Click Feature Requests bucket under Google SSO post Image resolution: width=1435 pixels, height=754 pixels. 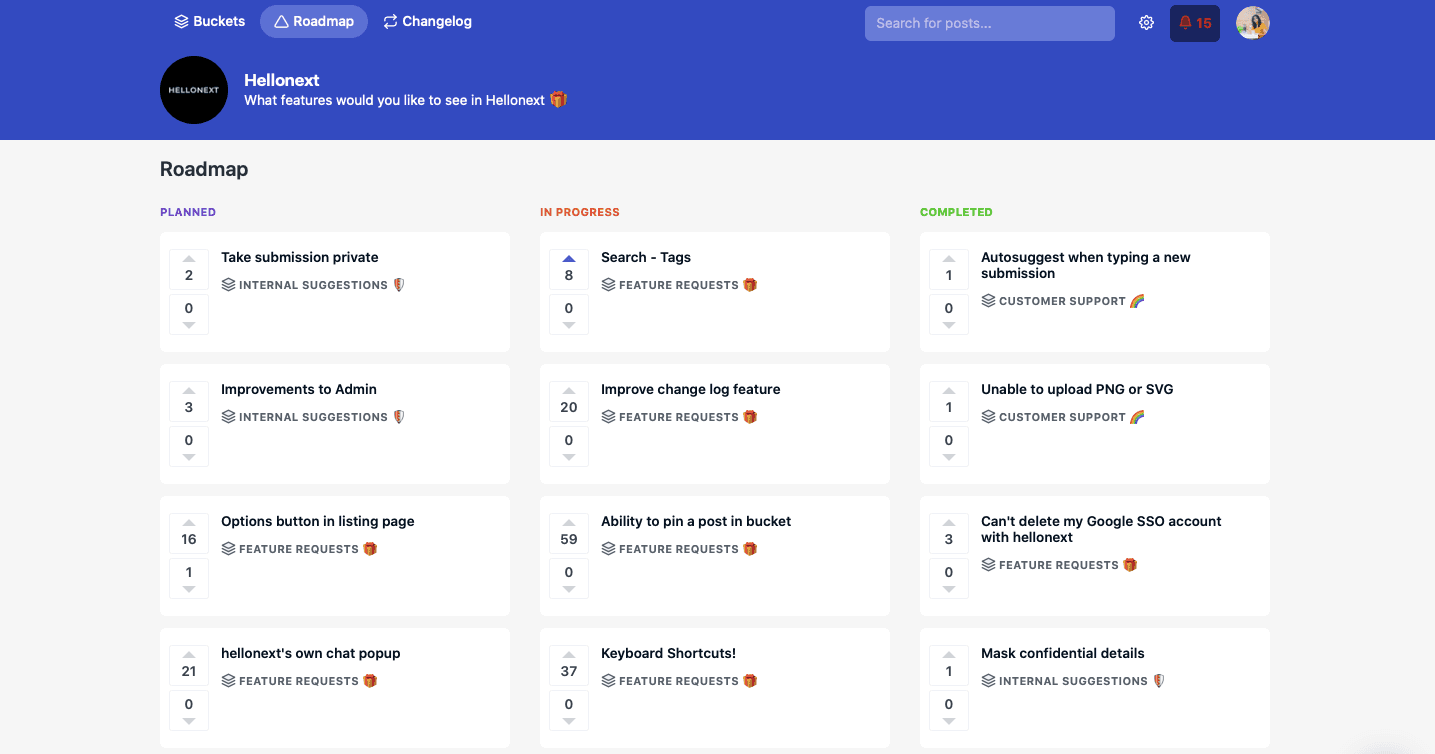1059,565
